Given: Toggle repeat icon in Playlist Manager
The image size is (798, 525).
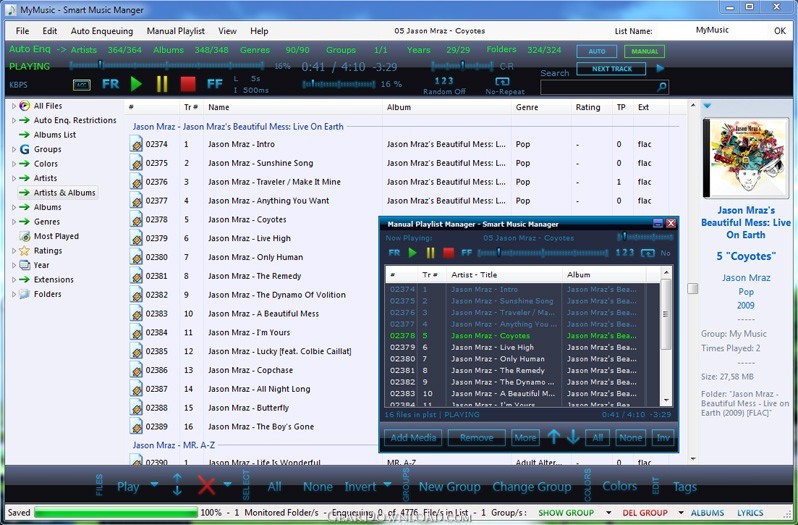Looking at the screenshot, I should 647,253.
